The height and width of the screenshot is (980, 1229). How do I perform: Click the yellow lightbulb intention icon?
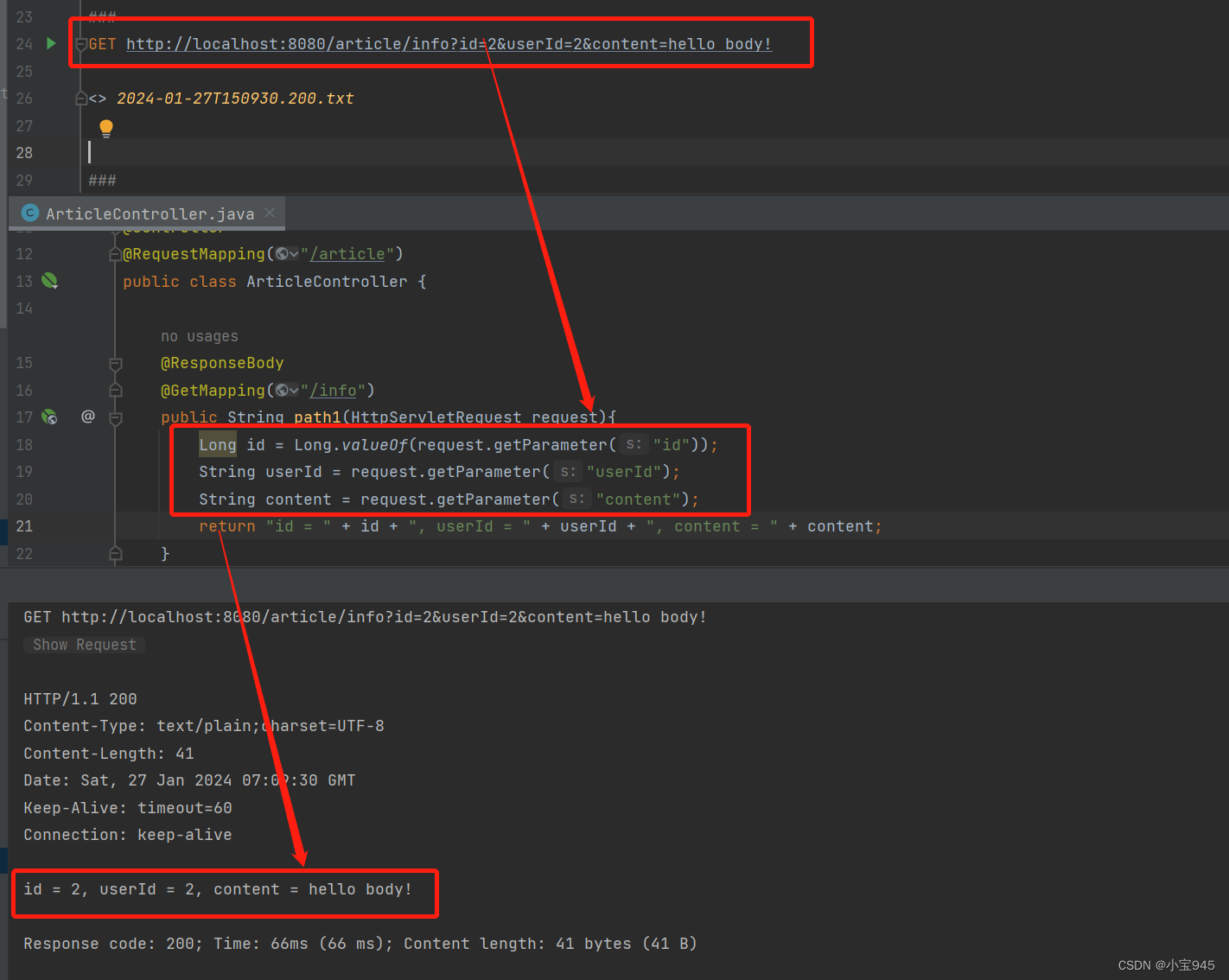(x=106, y=129)
